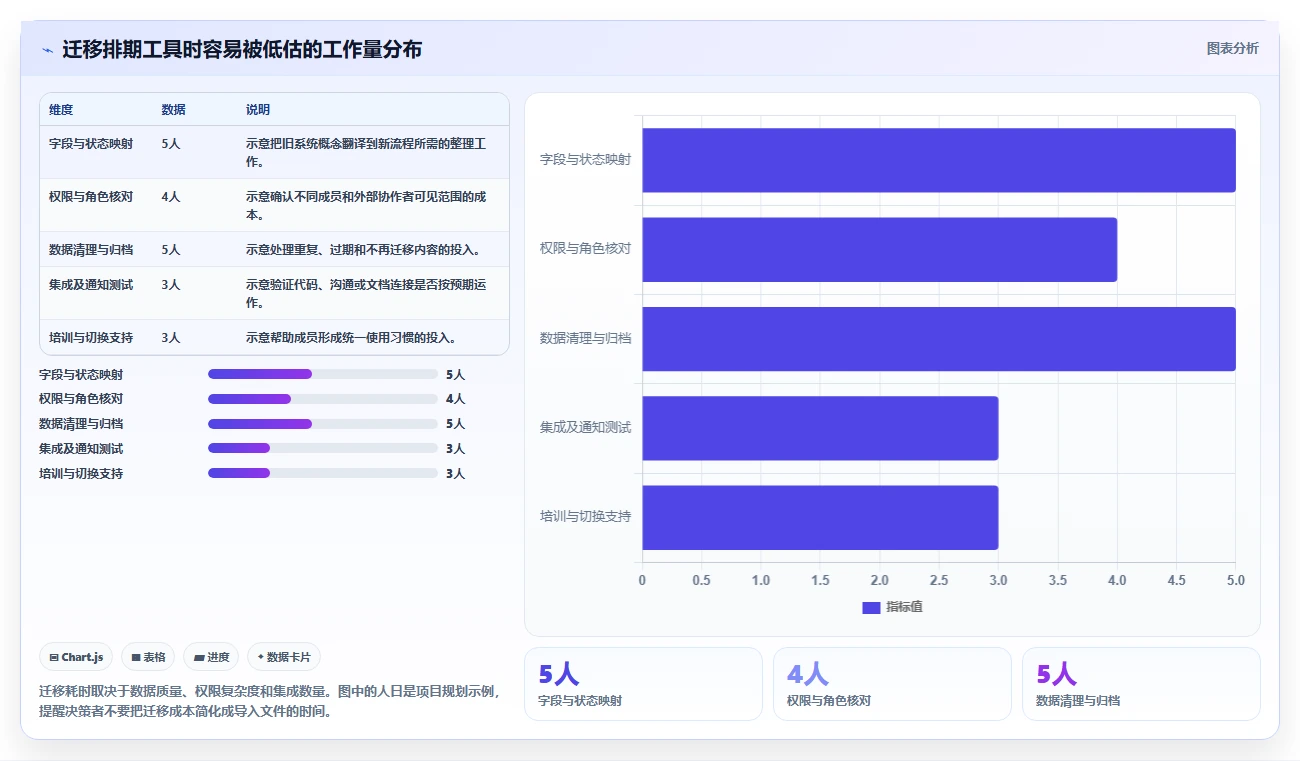Viewport: 1300px width, 761px height.
Task: Toggle the 指标值 legend swatch in the chart
Action: tap(870, 607)
